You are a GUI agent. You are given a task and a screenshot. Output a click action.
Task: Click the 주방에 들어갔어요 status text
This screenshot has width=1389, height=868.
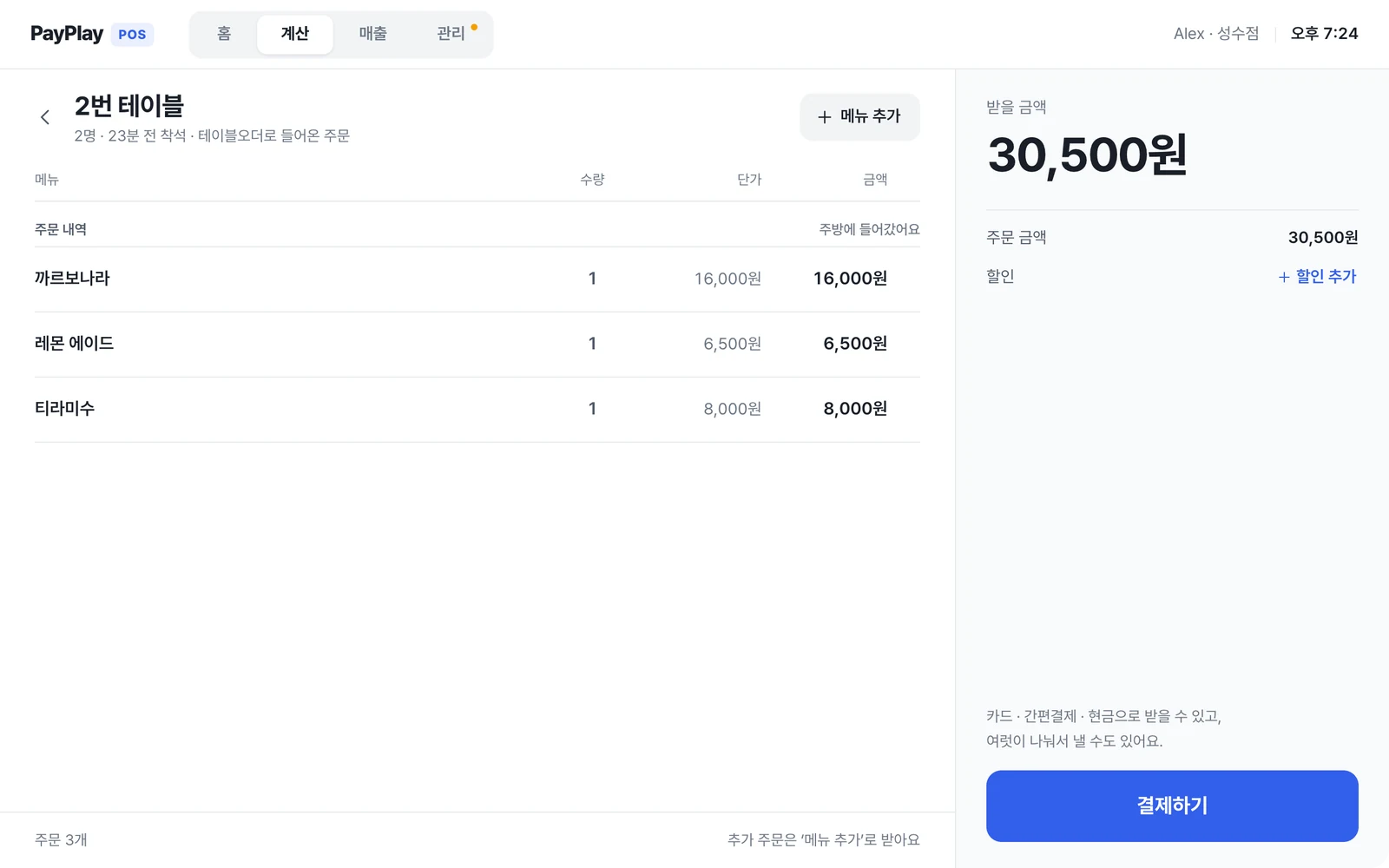tap(869, 229)
